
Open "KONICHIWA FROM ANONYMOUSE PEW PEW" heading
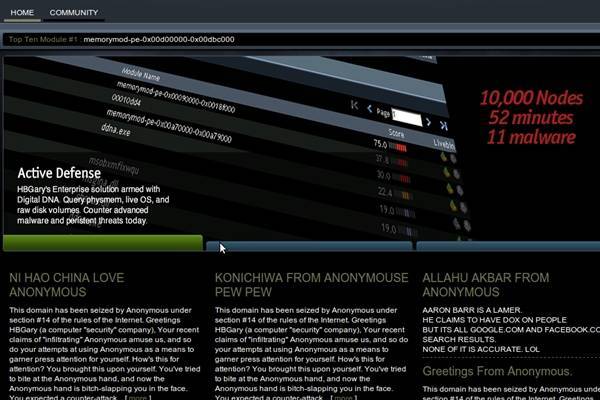(x=311, y=285)
